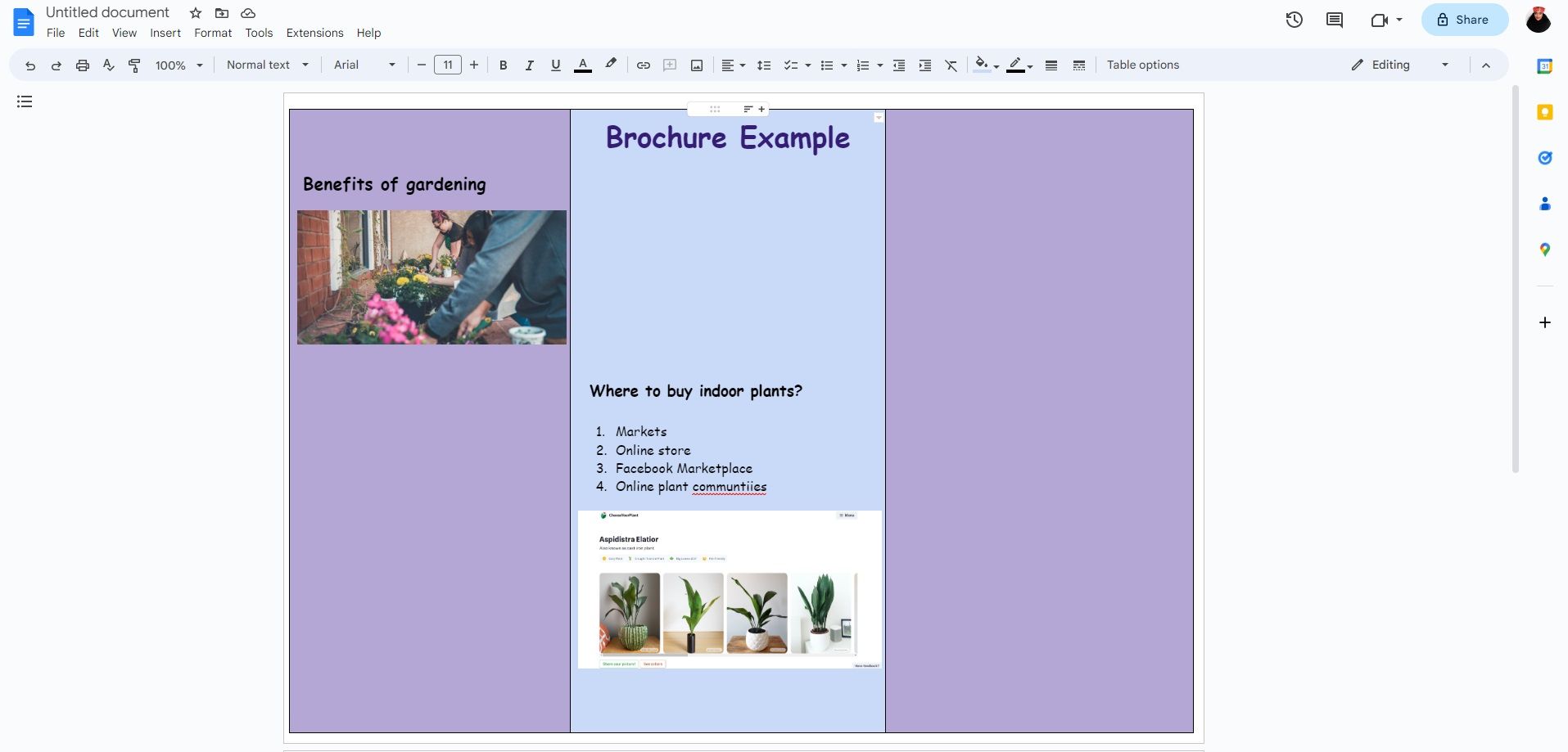Open the Extensions menu

pyautogui.click(x=314, y=33)
